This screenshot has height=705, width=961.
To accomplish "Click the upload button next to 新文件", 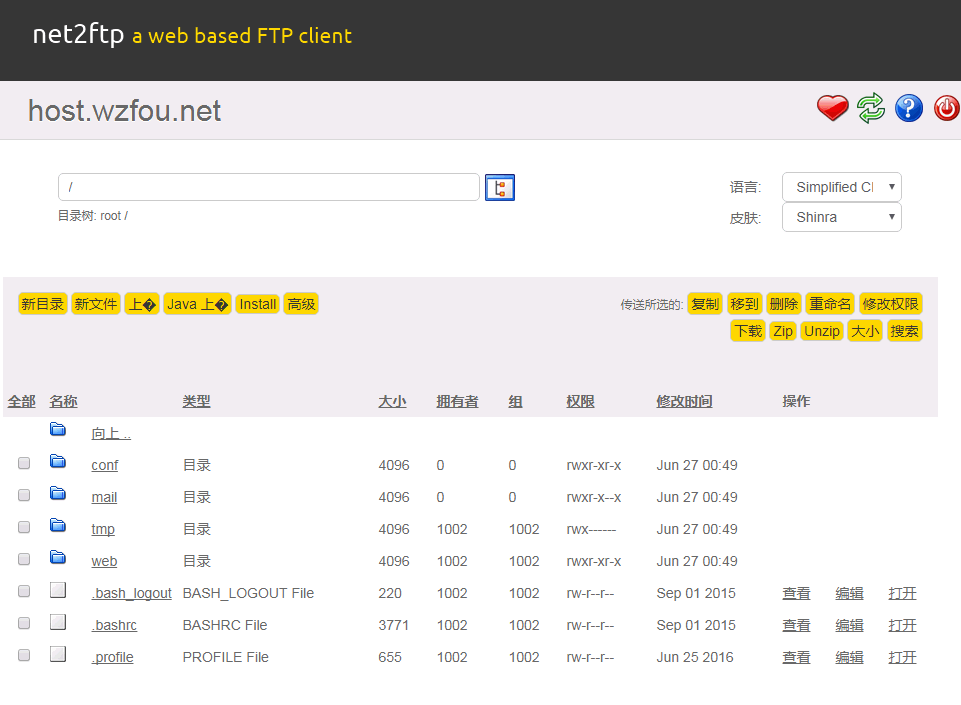I will 142,304.
